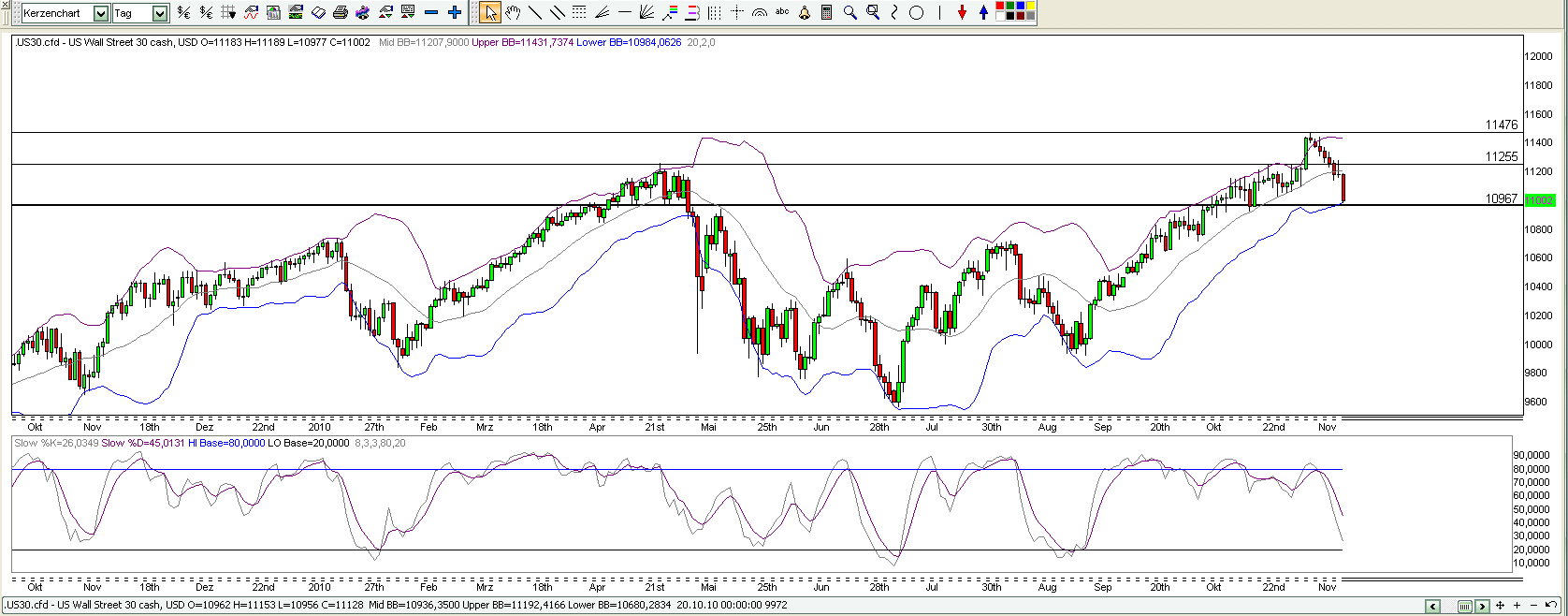
Task: Select the parallel channel lines tool
Action: (558, 12)
